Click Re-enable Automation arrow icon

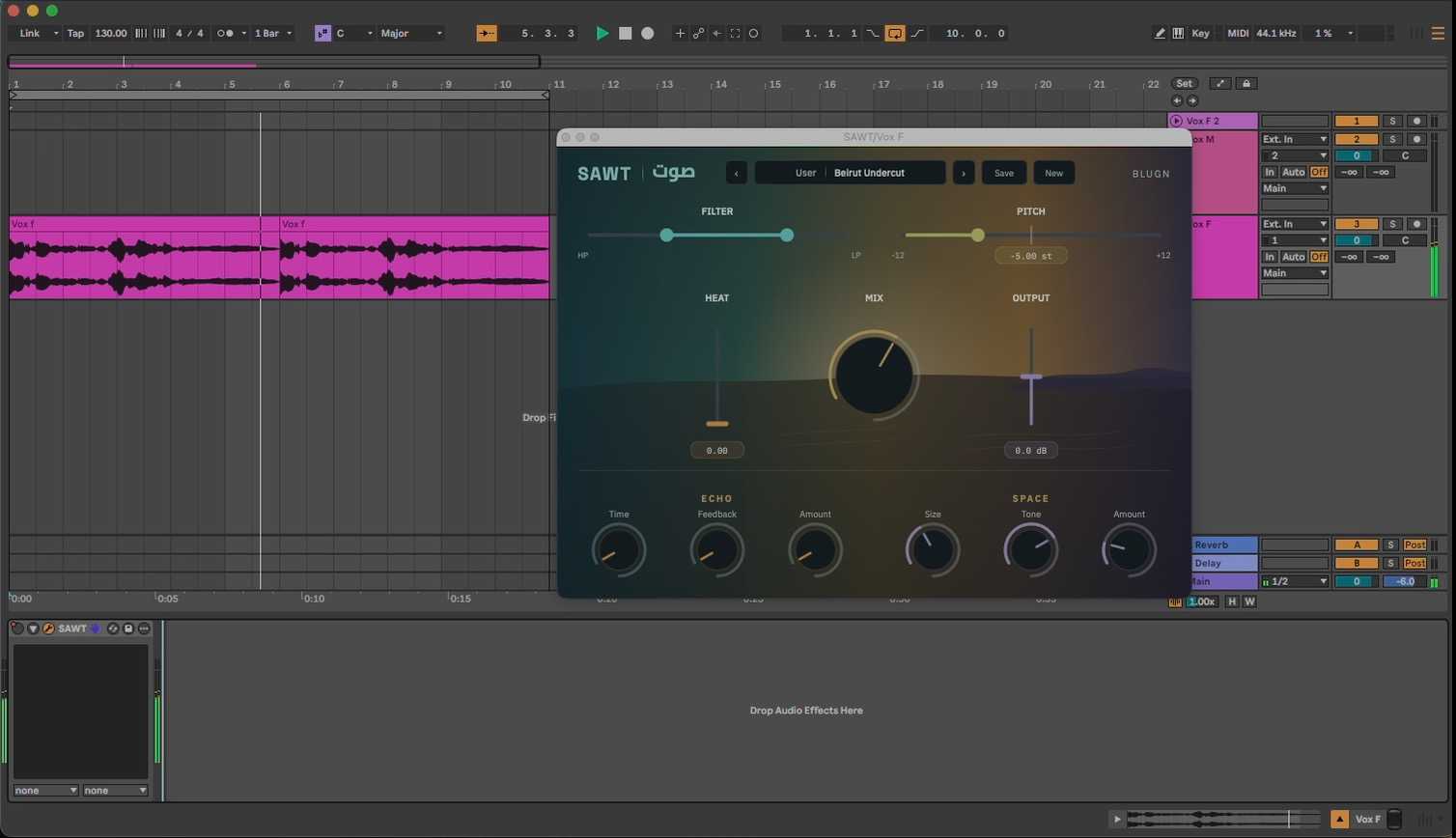[x=716, y=33]
